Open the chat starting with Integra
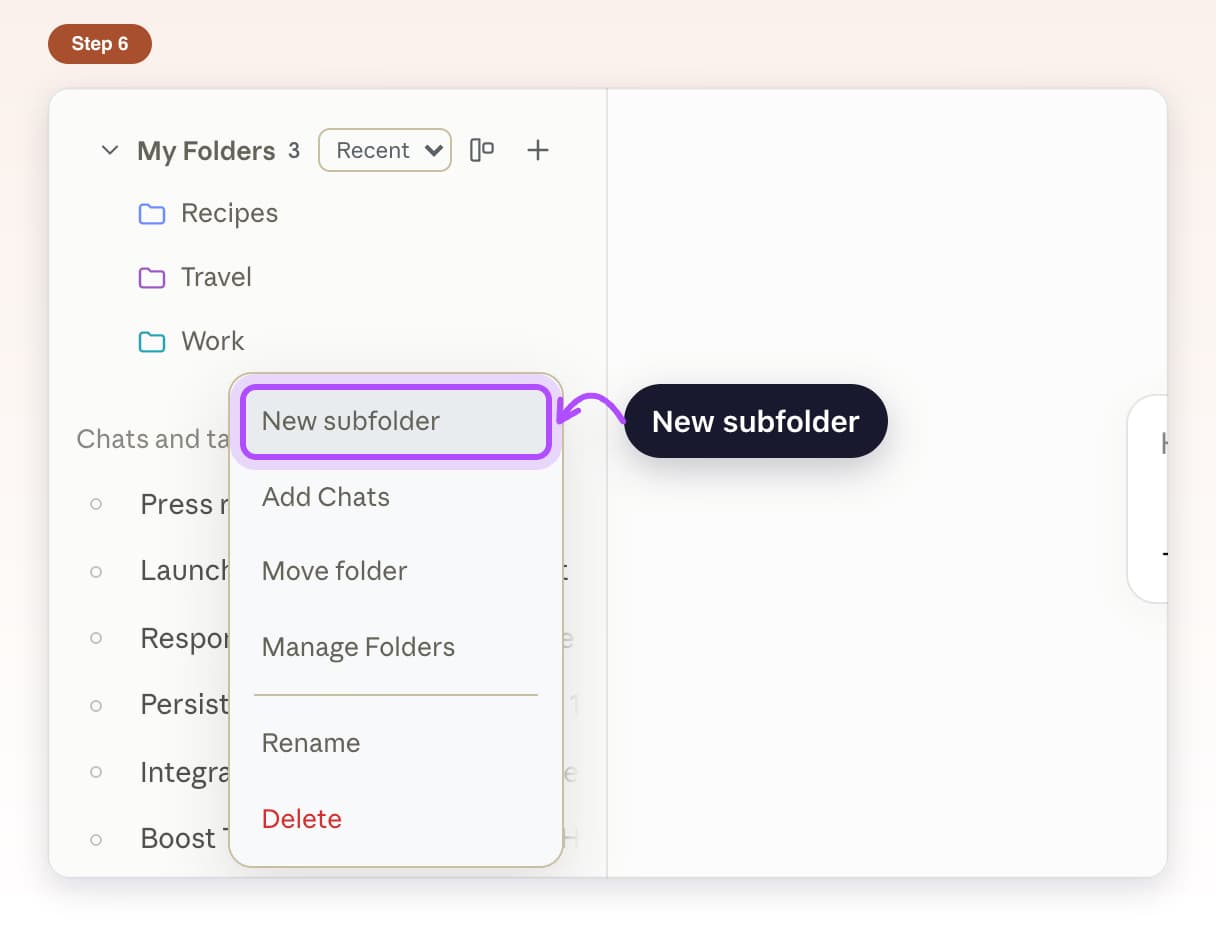Screen dimensions: 1216x926 coord(185,773)
